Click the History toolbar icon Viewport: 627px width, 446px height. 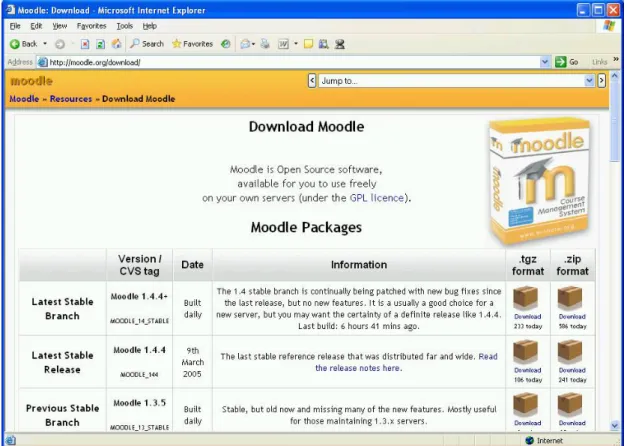point(226,44)
